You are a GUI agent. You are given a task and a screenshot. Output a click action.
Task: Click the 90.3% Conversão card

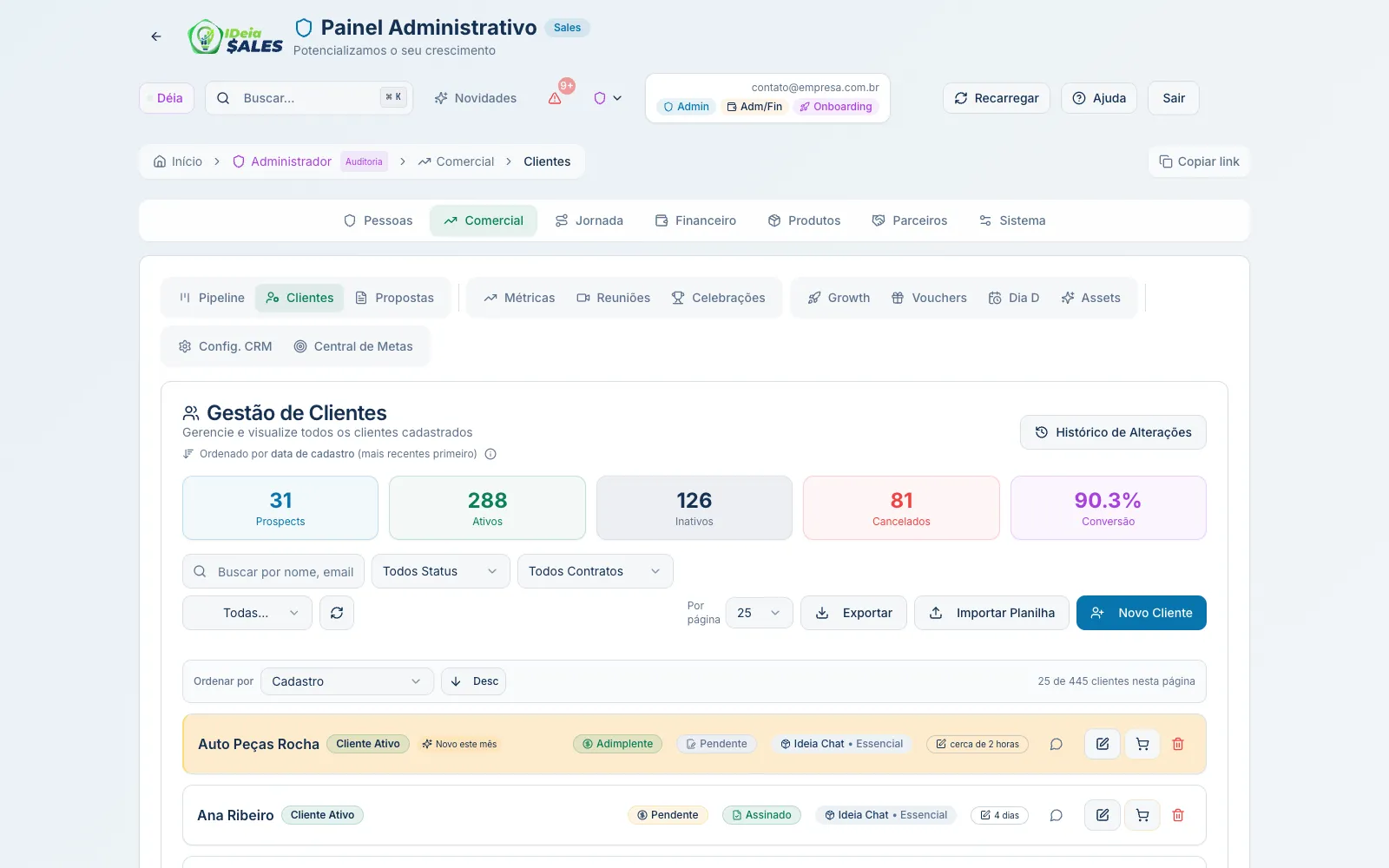point(1109,508)
